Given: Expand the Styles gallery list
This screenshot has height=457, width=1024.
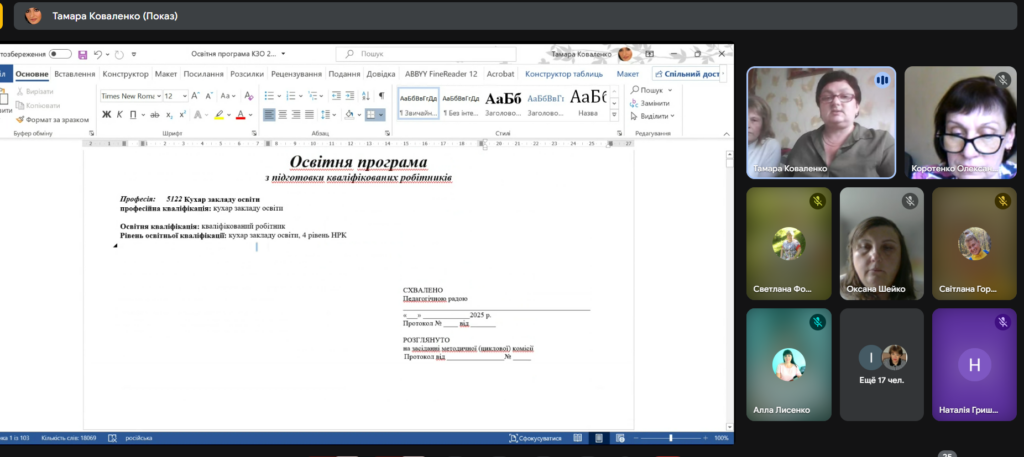Looking at the screenshot, I should 615,115.
